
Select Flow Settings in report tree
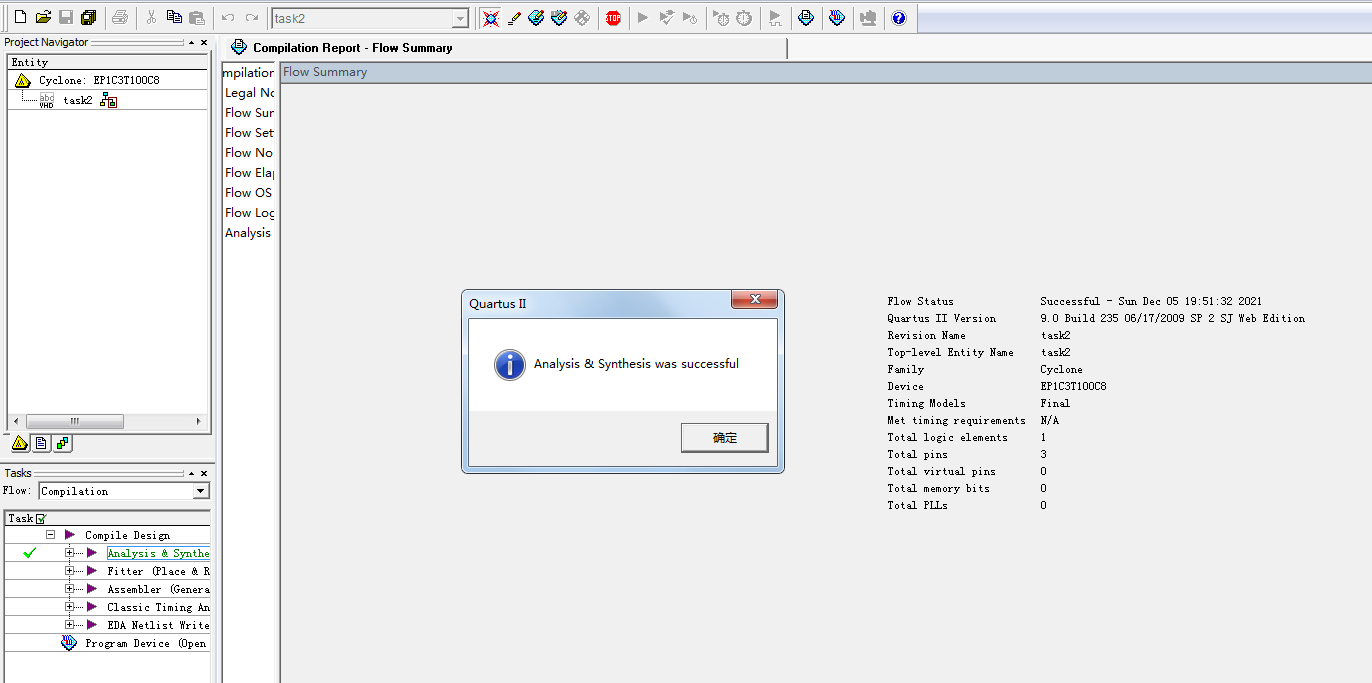249,133
